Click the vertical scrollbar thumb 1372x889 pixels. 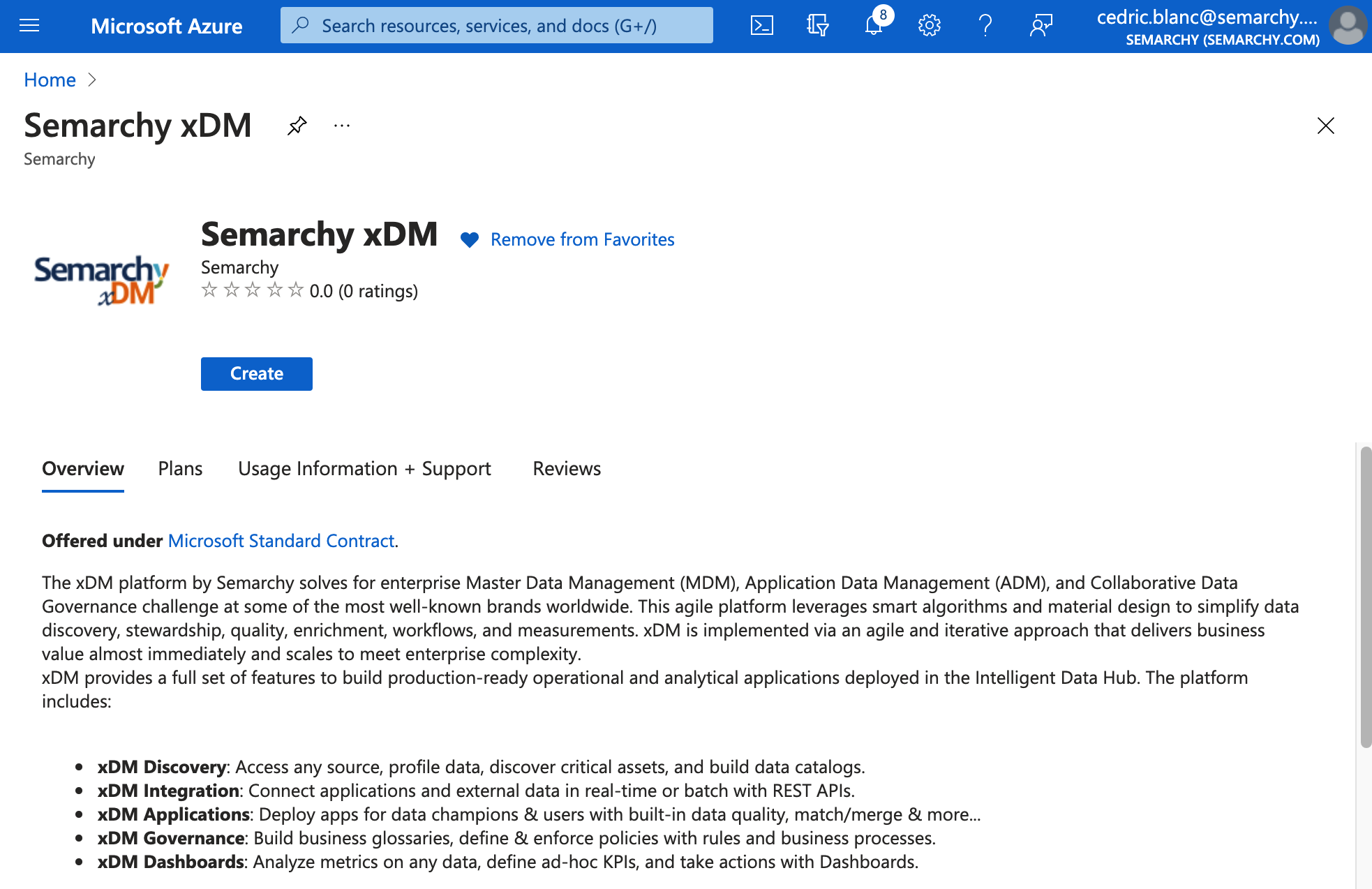[x=1366, y=597]
